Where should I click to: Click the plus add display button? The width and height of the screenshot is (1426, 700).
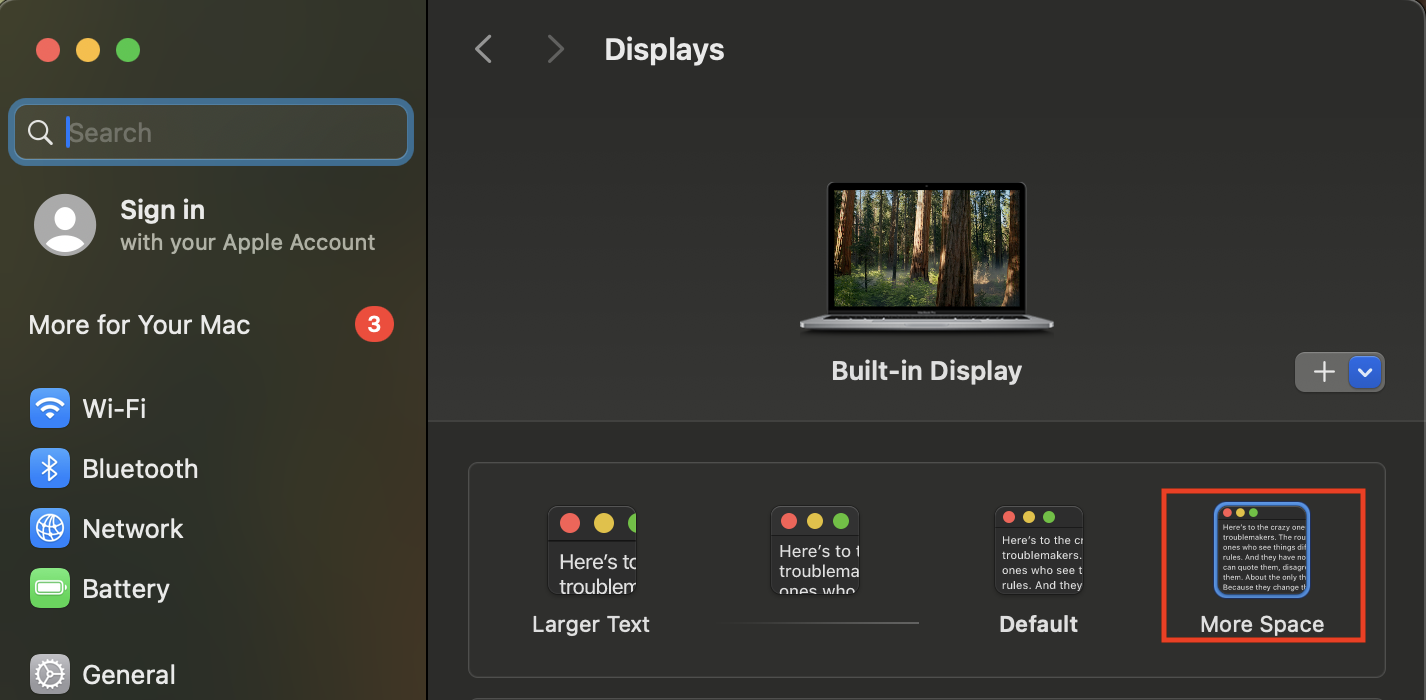pyautogui.click(x=1323, y=372)
